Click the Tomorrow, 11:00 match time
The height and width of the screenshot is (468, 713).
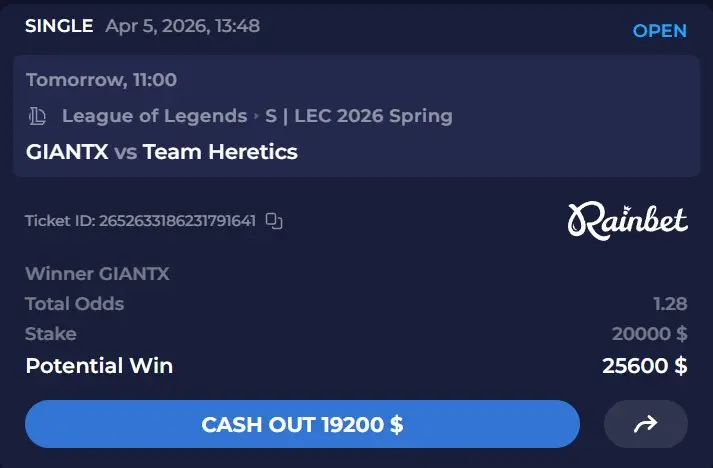coord(101,80)
